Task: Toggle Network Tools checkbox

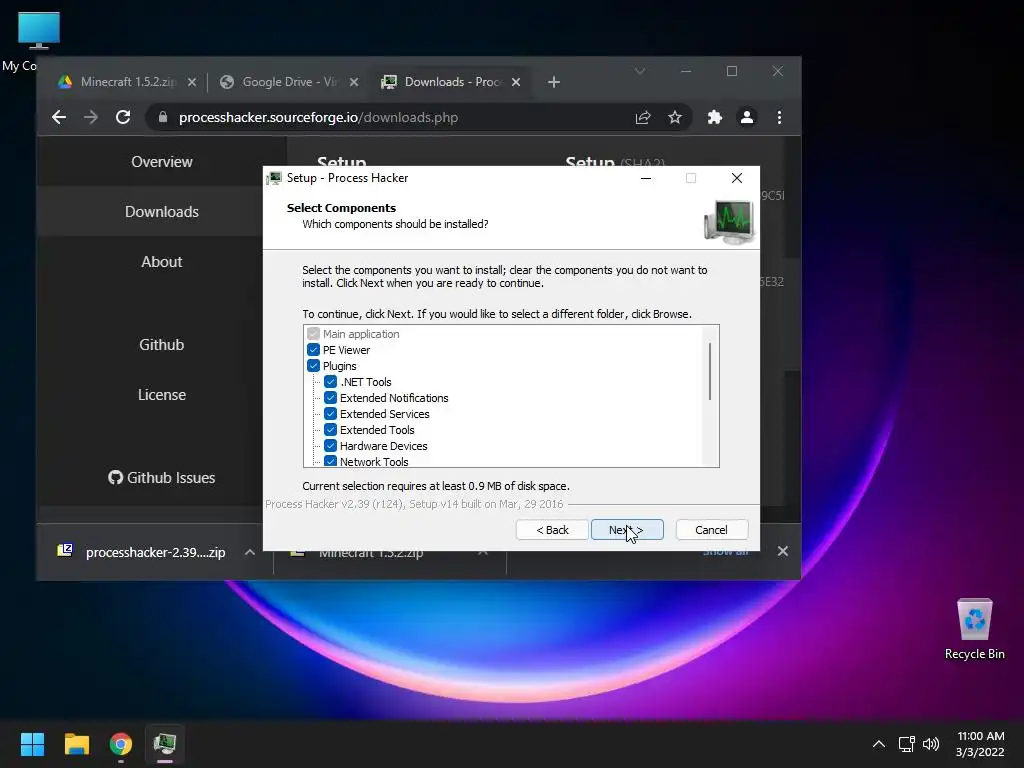Action: click(x=330, y=461)
